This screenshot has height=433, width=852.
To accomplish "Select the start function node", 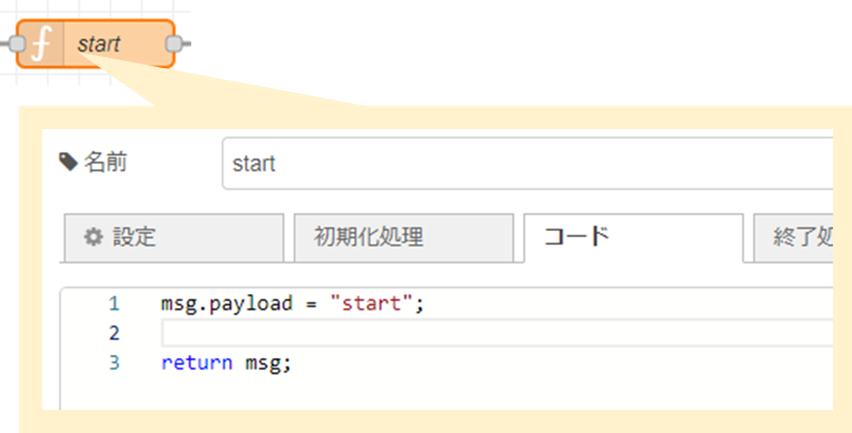I will pyautogui.click(x=96, y=44).
